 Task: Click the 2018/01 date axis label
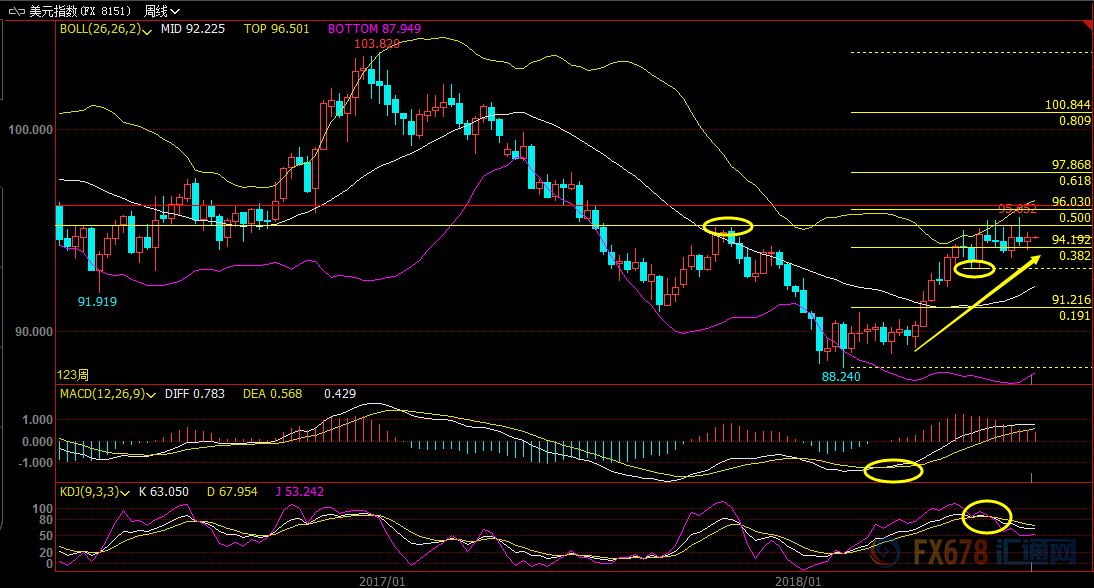[x=801, y=579]
